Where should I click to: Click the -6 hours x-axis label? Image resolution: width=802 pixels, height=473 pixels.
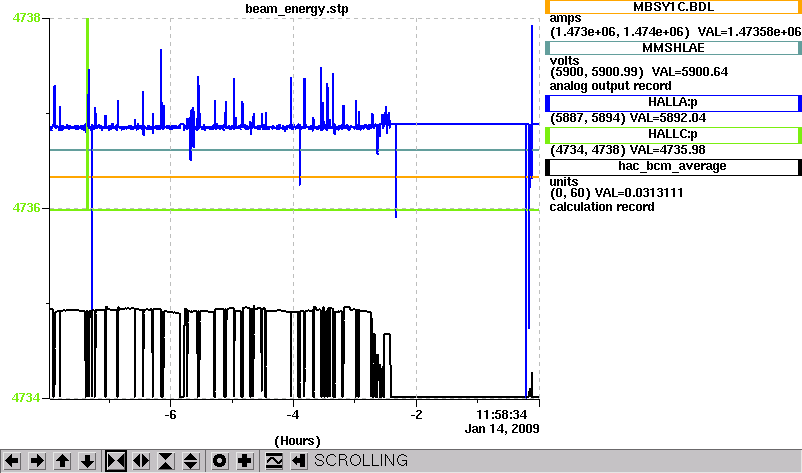tap(170, 414)
